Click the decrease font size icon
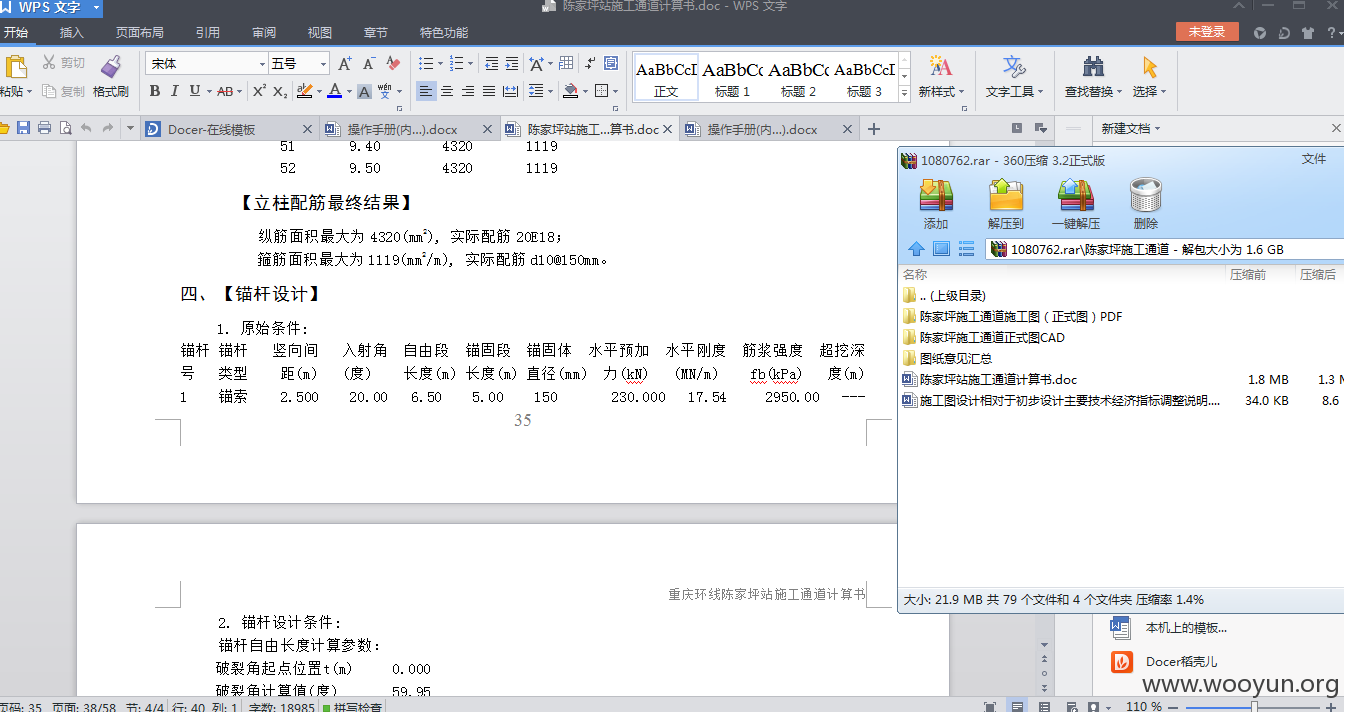The image size is (1348, 713). 368,63
